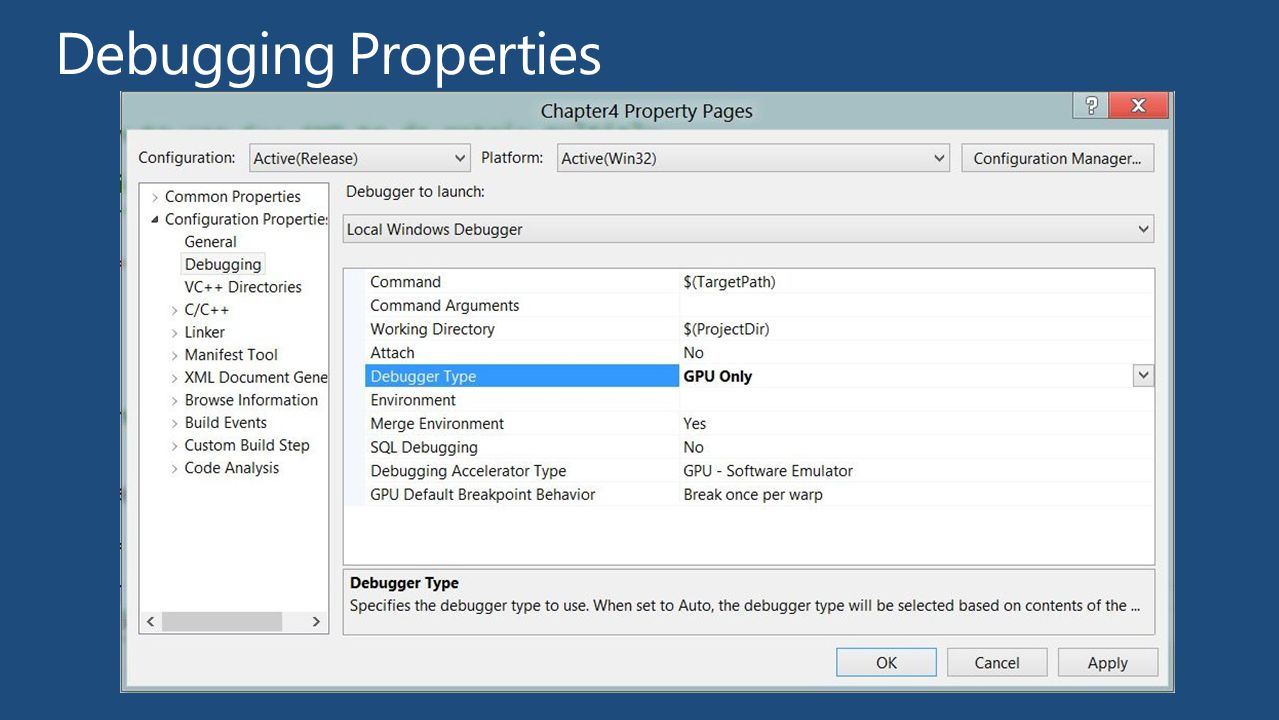Select VC++ Directories tree item

(243, 287)
